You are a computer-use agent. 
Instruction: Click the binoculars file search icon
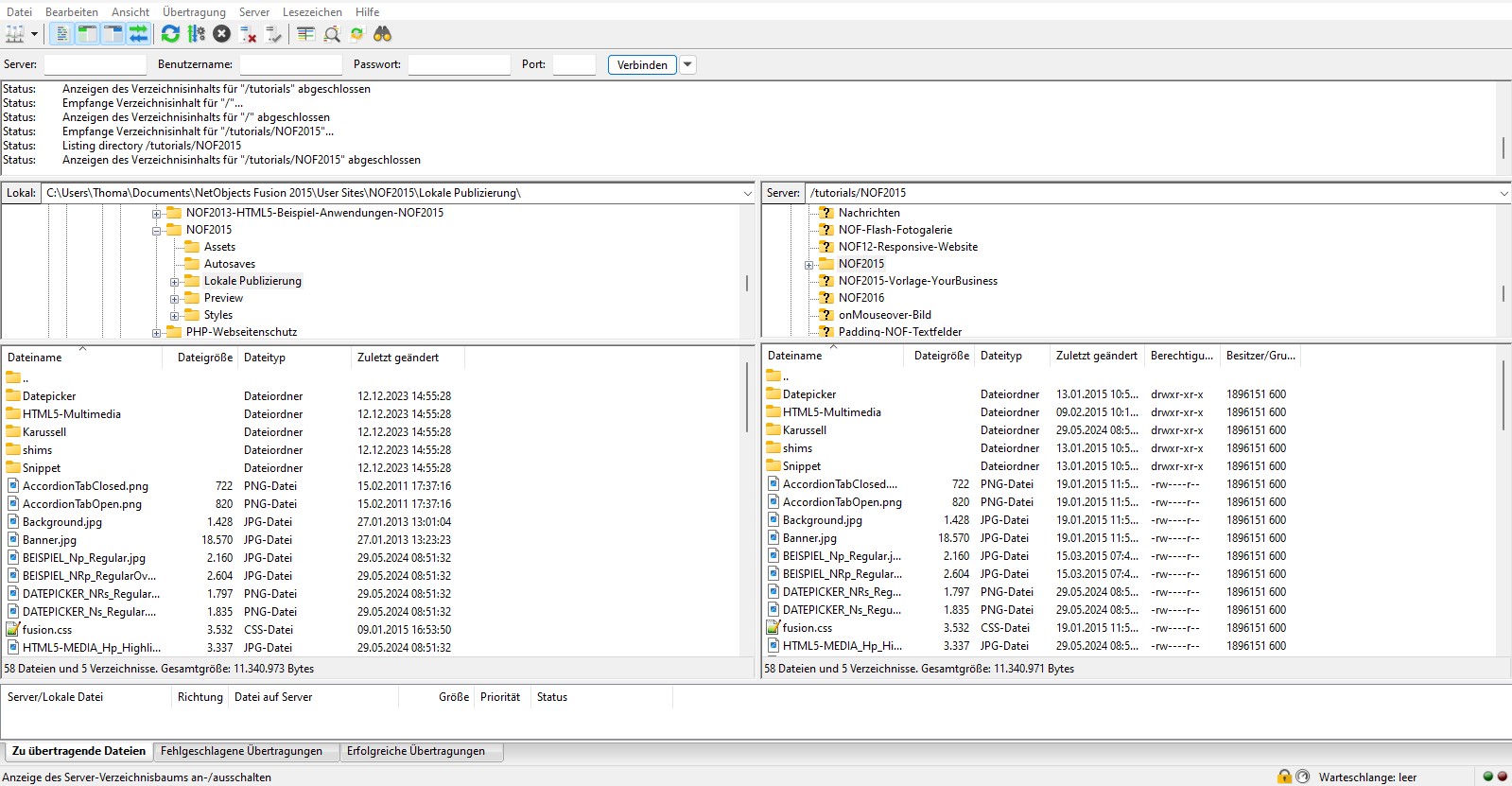click(x=382, y=34)
